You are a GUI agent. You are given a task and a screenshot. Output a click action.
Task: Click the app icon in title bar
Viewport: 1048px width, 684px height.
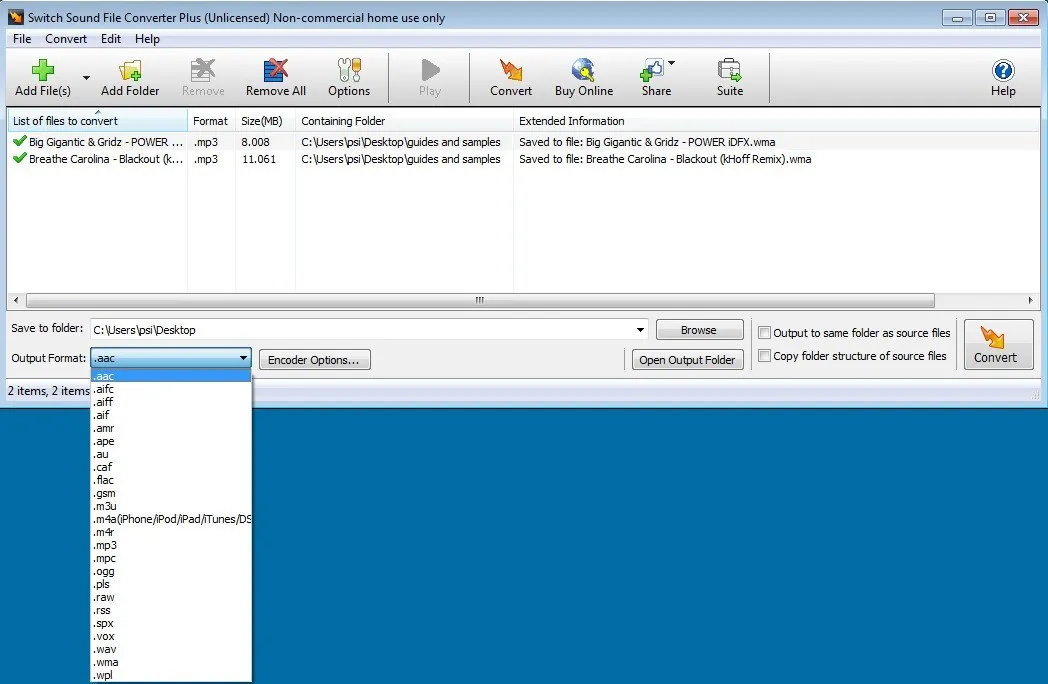pos(15,17)
